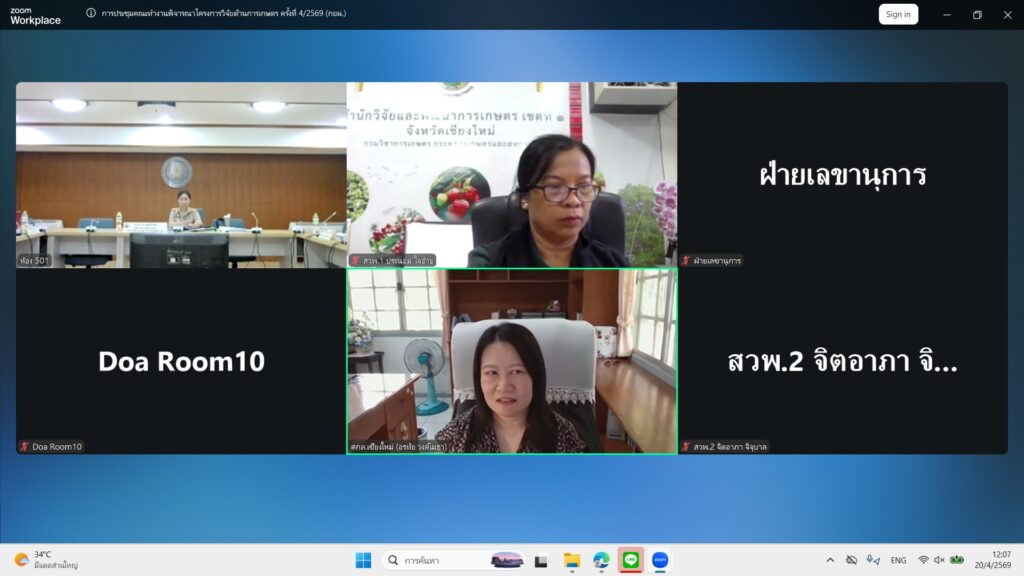This screenshot has height=576, width=1024.
Task: Open LINE app from the taskbar
Action: tap(630, 560)
